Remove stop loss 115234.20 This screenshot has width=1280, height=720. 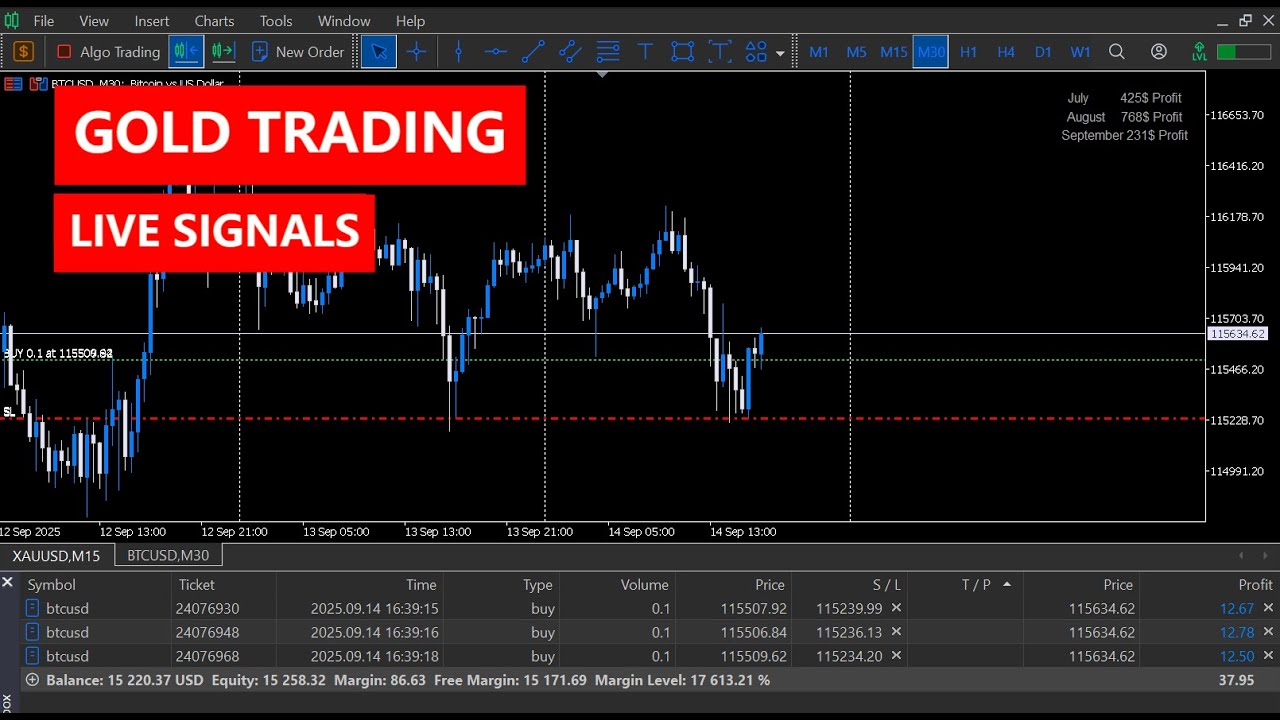896,656
